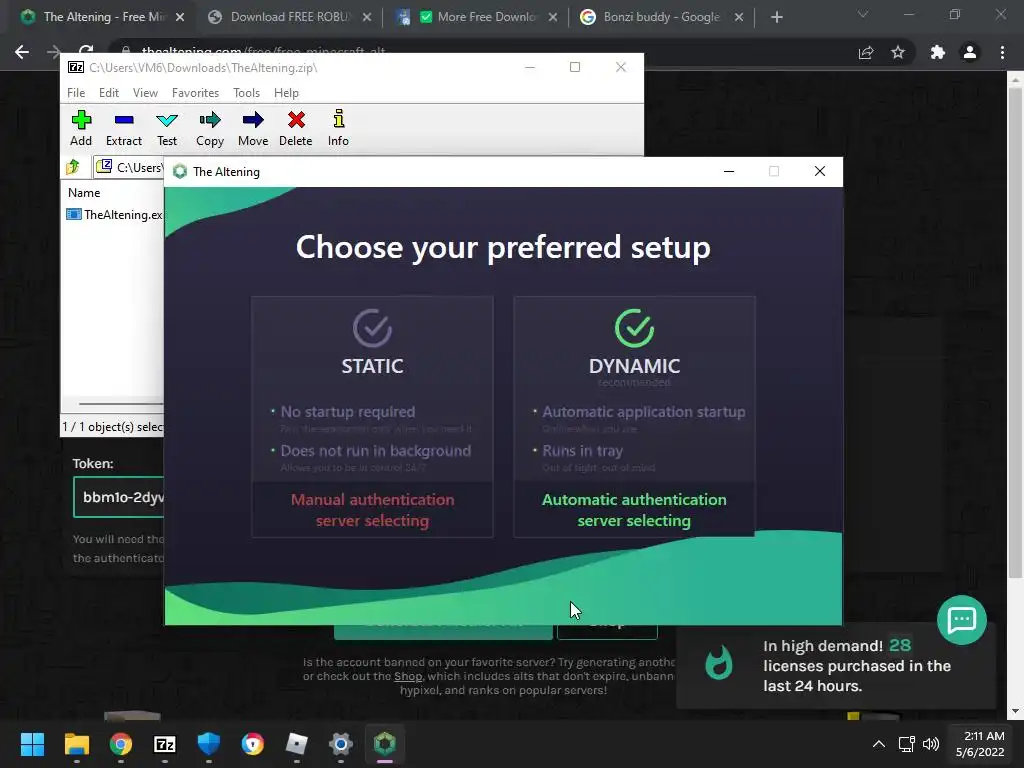Open the Tools menu in 7-Zip

(x=246, y=93)
